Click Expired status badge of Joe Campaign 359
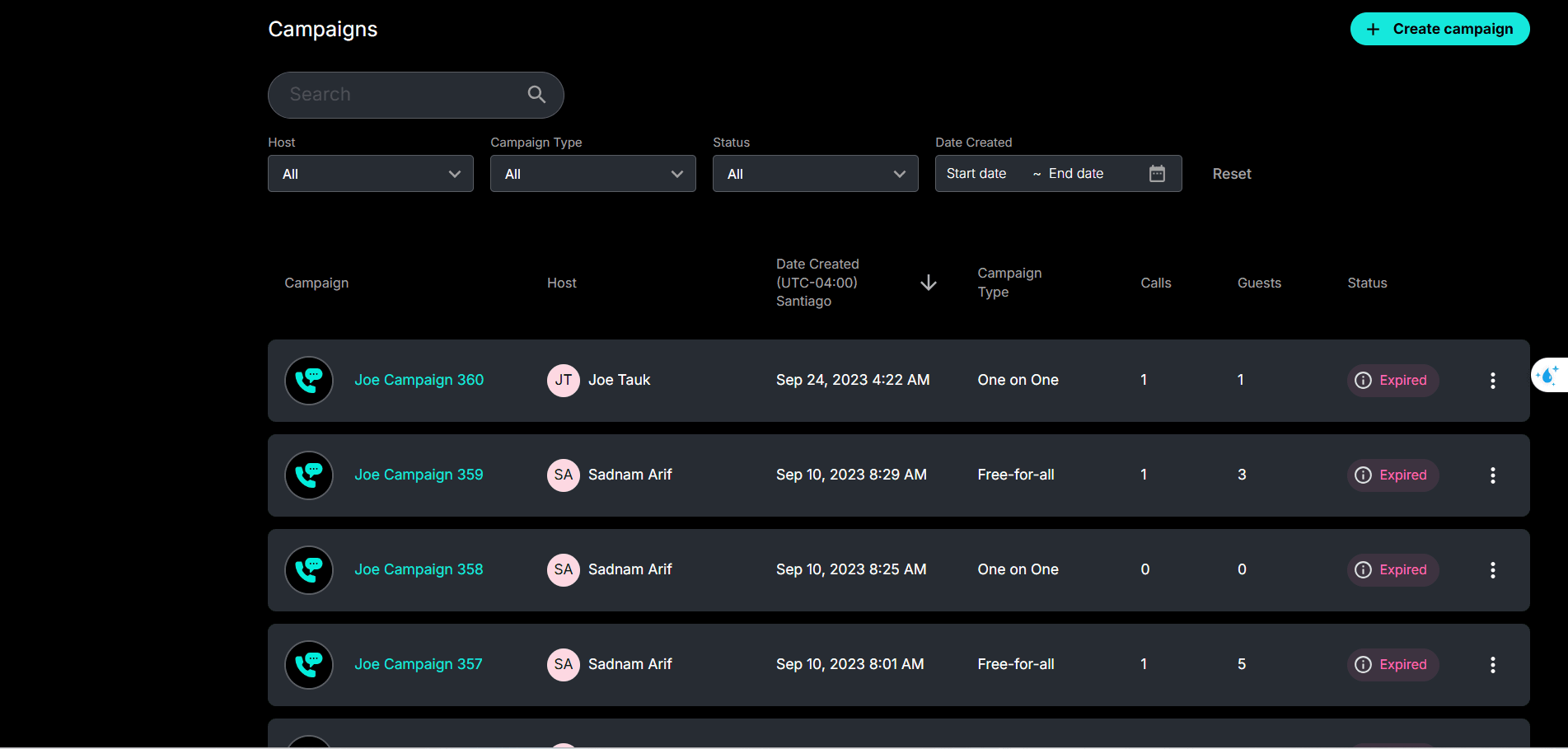This screenshot has width=1568, height=749. coord(1393,475)
